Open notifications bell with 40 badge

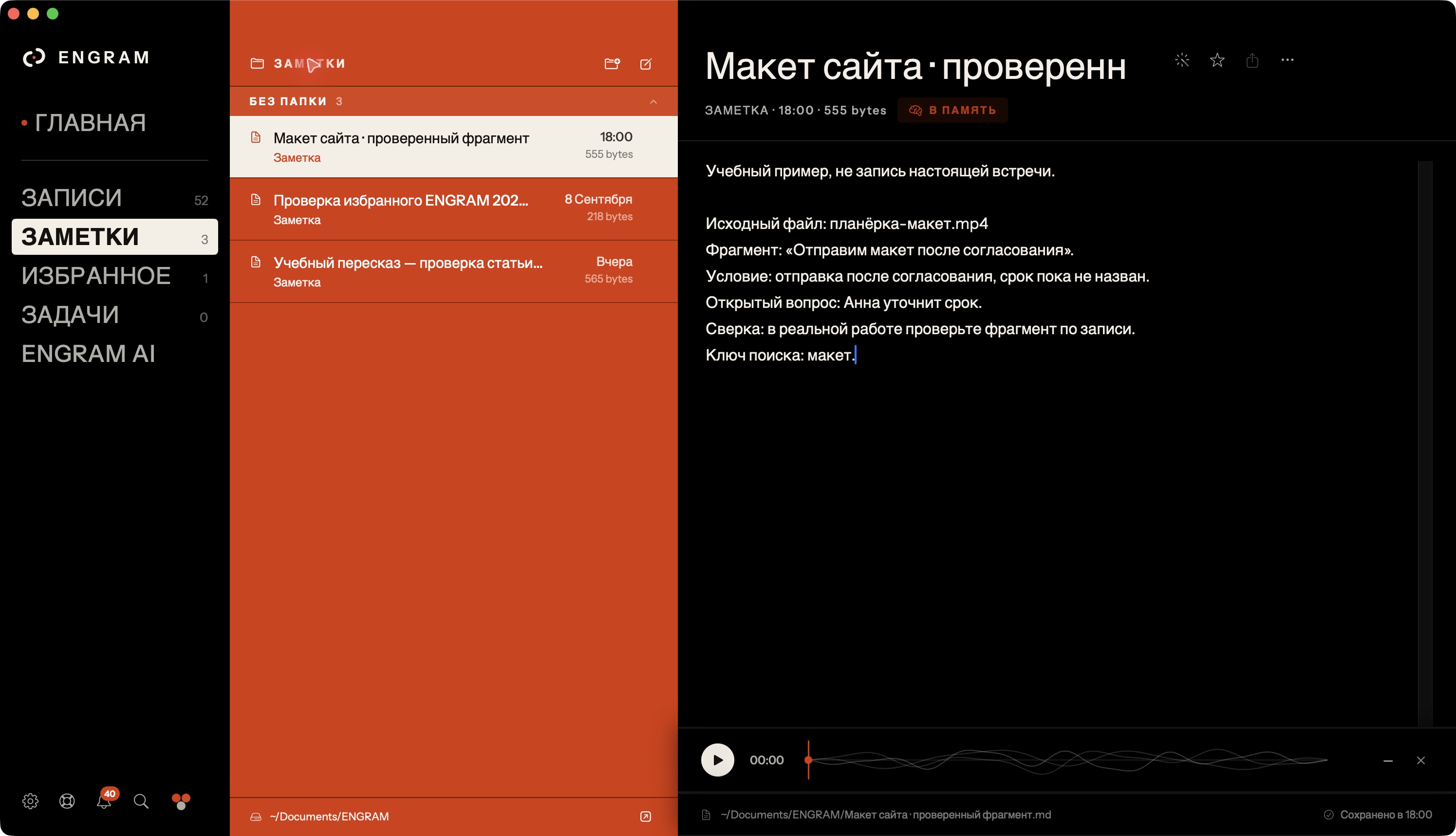pyautogui.click(x=104, y=800)
